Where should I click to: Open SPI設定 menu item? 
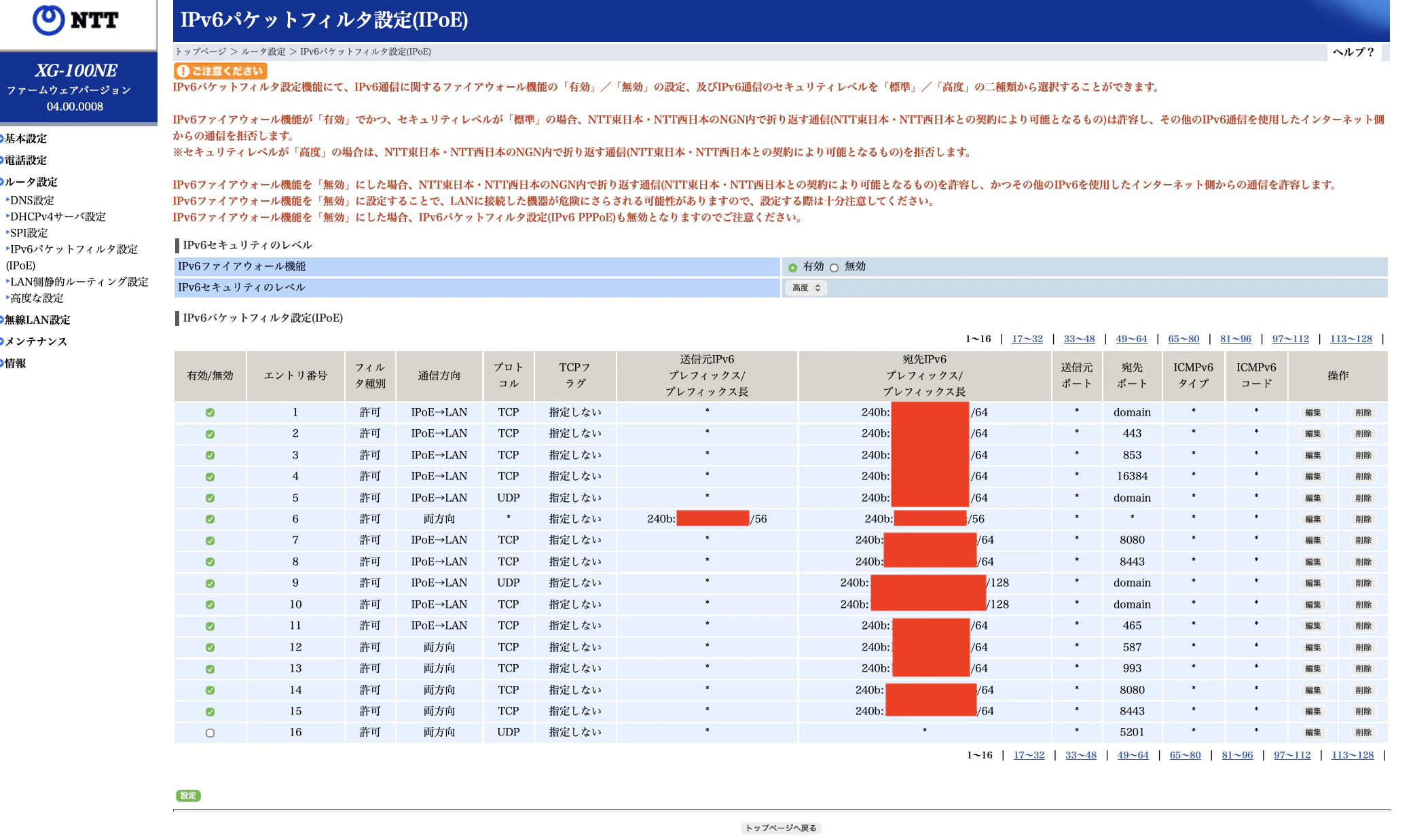[29, 233]
